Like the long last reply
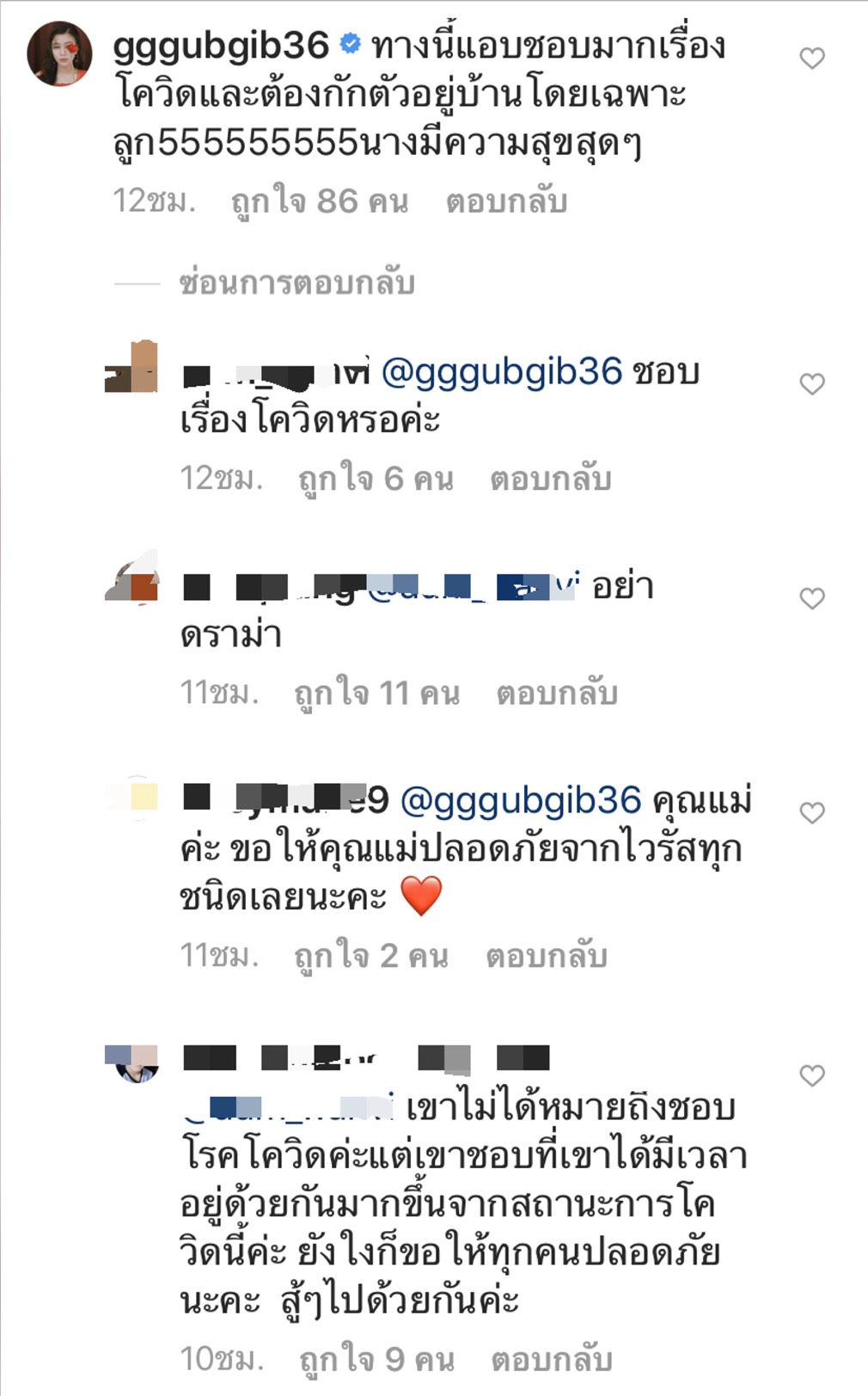This screenshot has height=1396, width=868. (812, 1075)
